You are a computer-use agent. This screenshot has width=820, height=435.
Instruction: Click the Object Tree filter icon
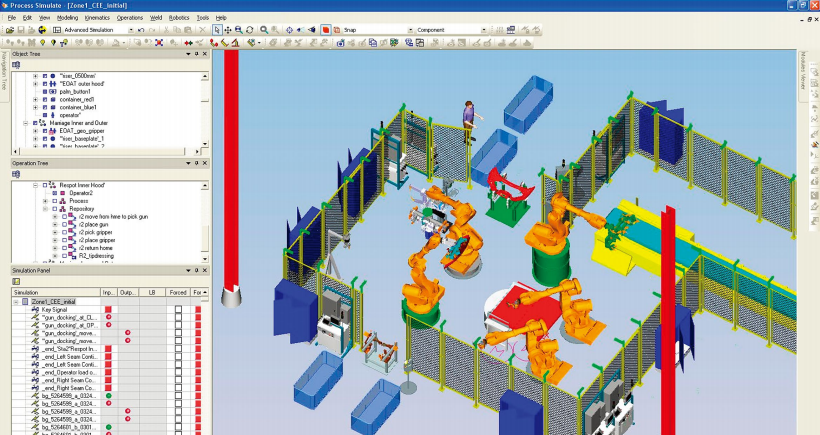coord(16,65)
